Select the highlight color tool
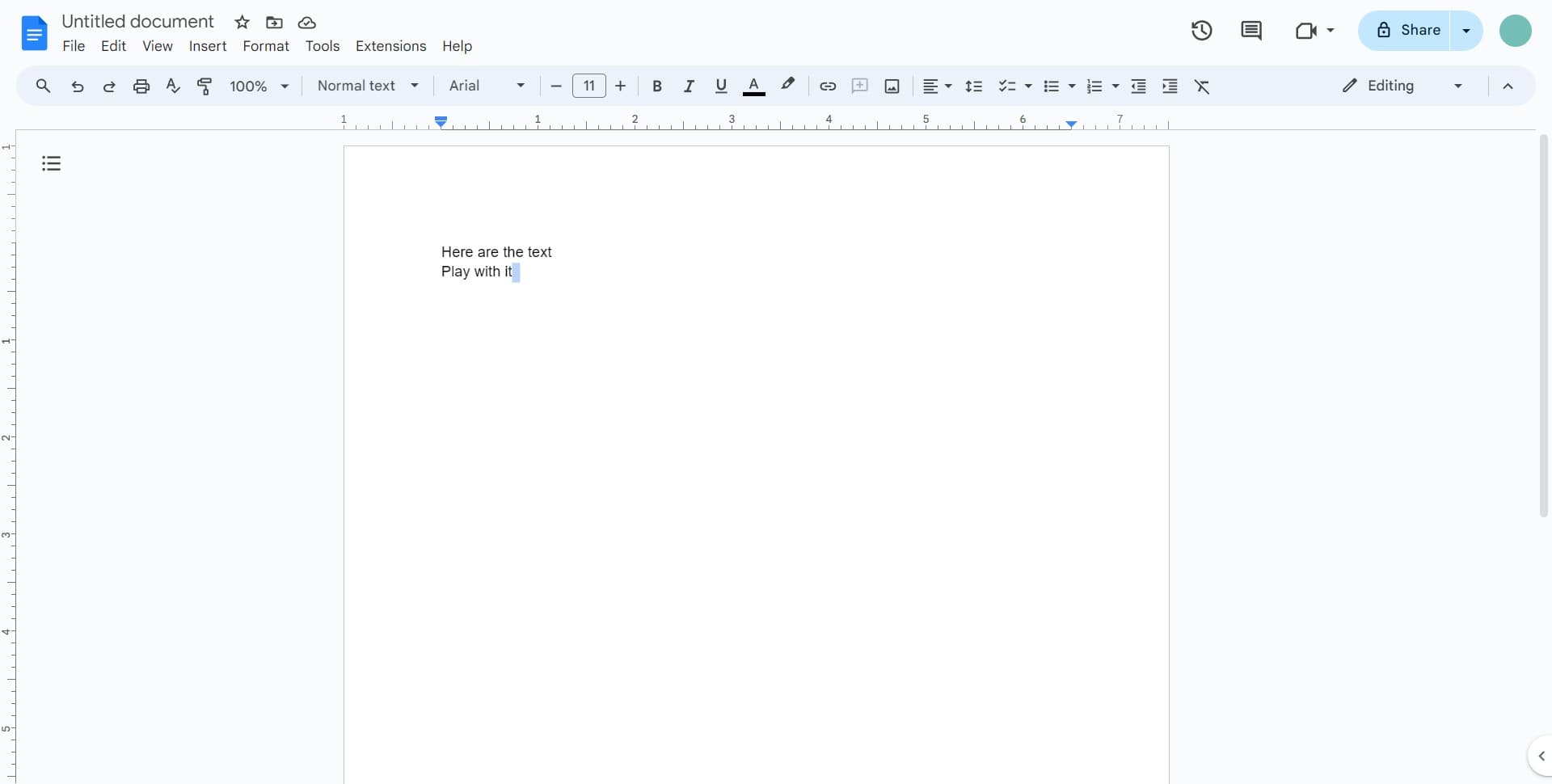 [788, 86]
